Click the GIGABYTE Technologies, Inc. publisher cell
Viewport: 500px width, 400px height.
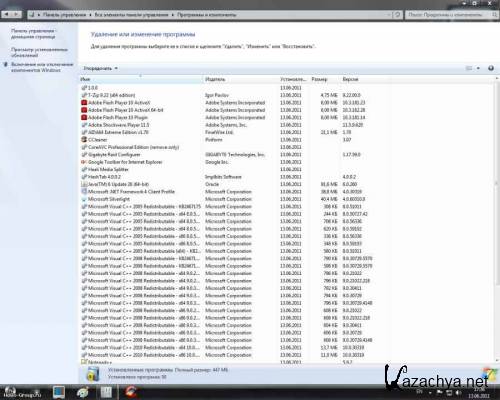tap(235, 155)
